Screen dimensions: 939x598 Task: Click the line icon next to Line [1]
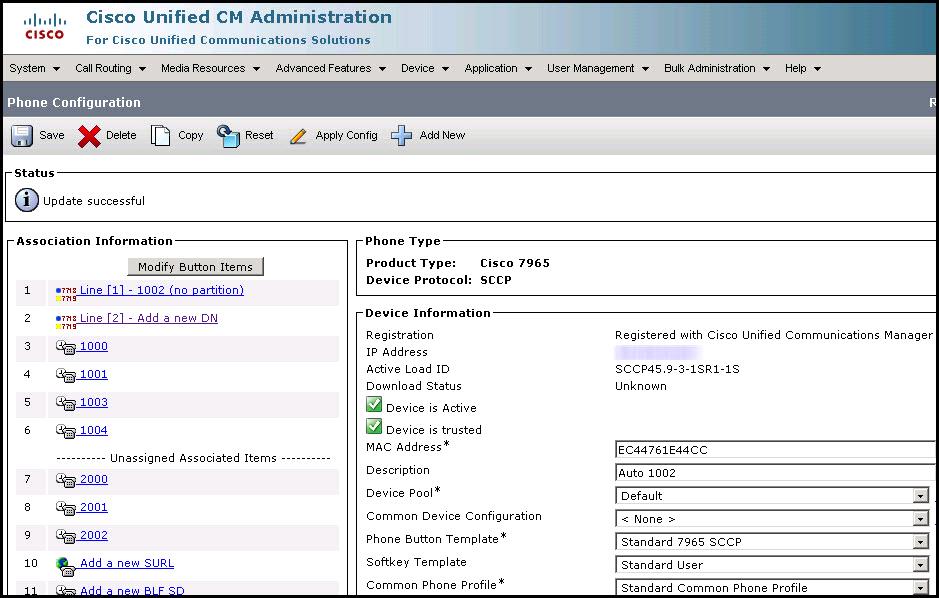[66, 293]
